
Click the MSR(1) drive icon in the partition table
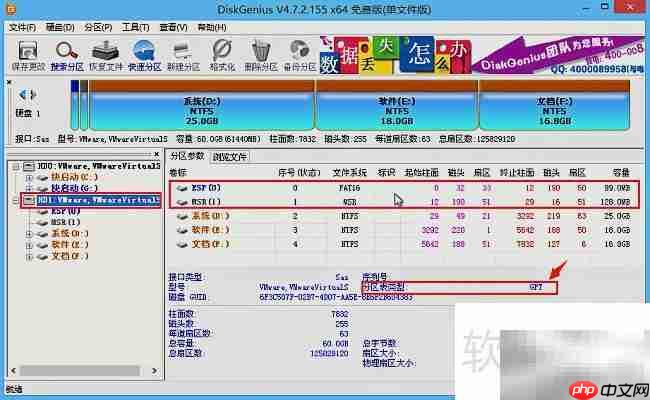(182, 202)
